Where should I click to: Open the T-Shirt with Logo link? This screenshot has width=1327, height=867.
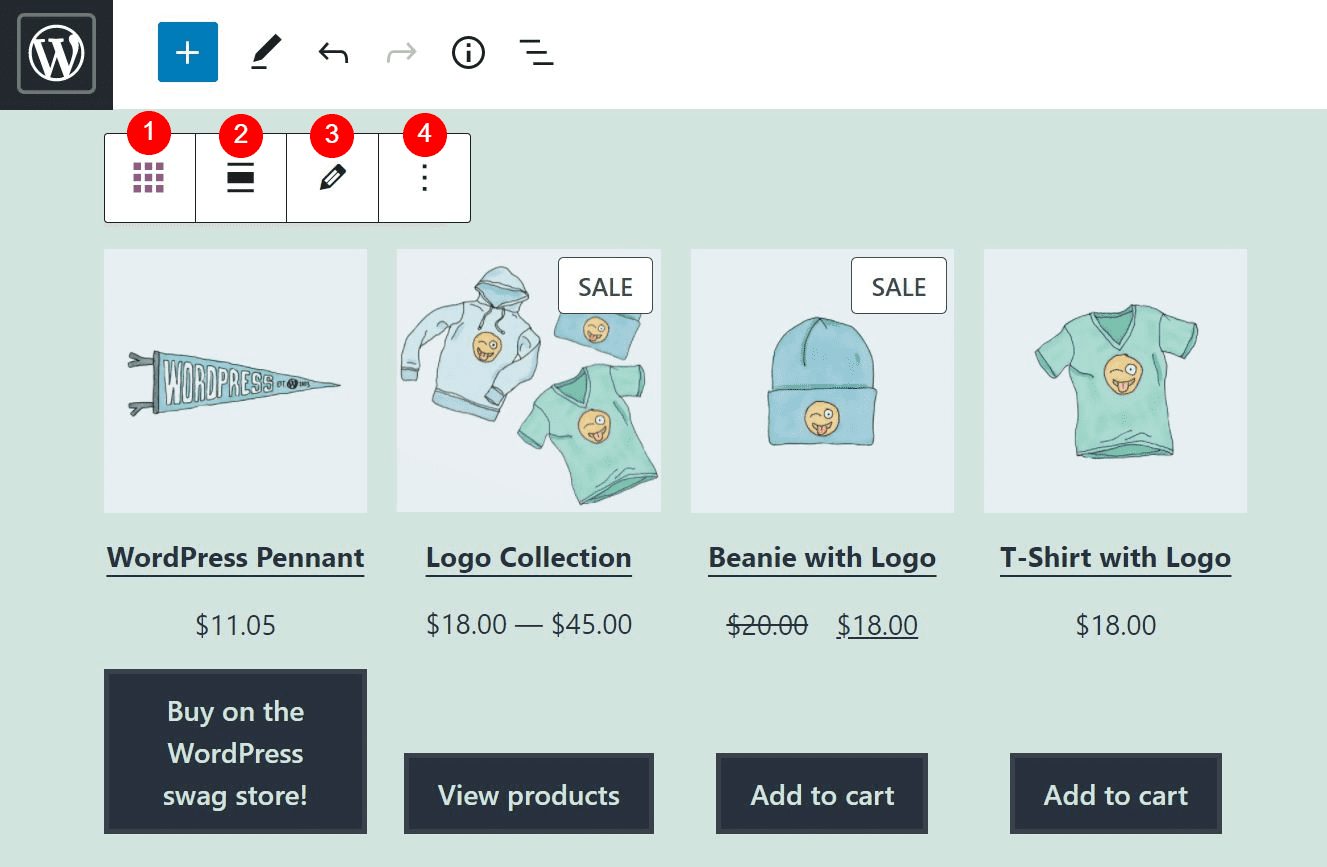point(1115,558)
